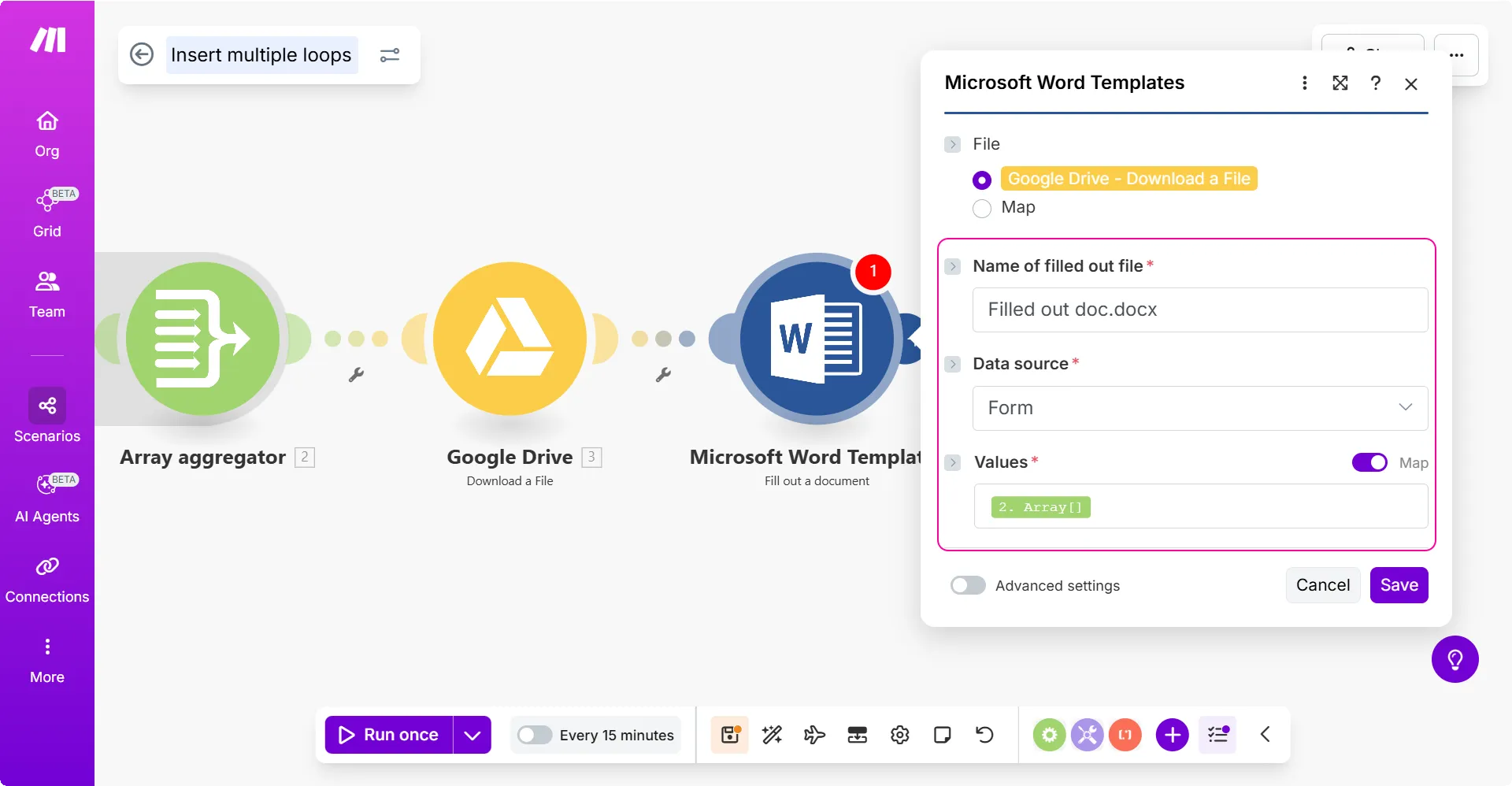The image size is (1512, 786).
Task: Open the top-right three-dot menu
Action: (x=1456, y=55)
